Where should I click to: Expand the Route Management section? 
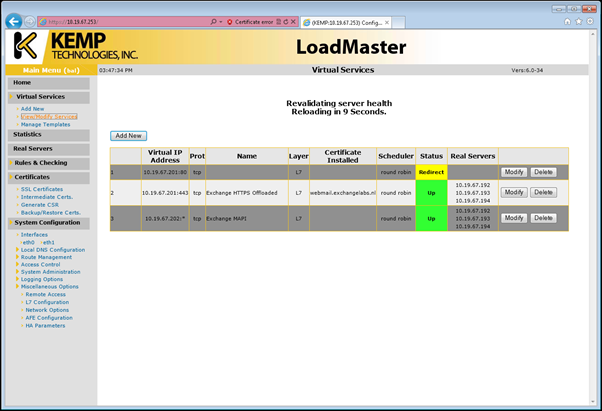[x=46, y=256]
